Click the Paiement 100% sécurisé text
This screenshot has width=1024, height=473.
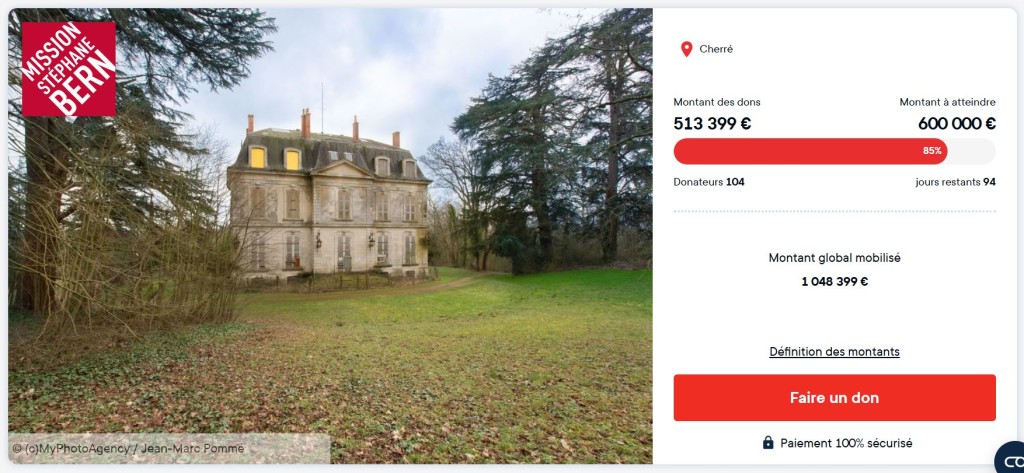tap(845, 443)
